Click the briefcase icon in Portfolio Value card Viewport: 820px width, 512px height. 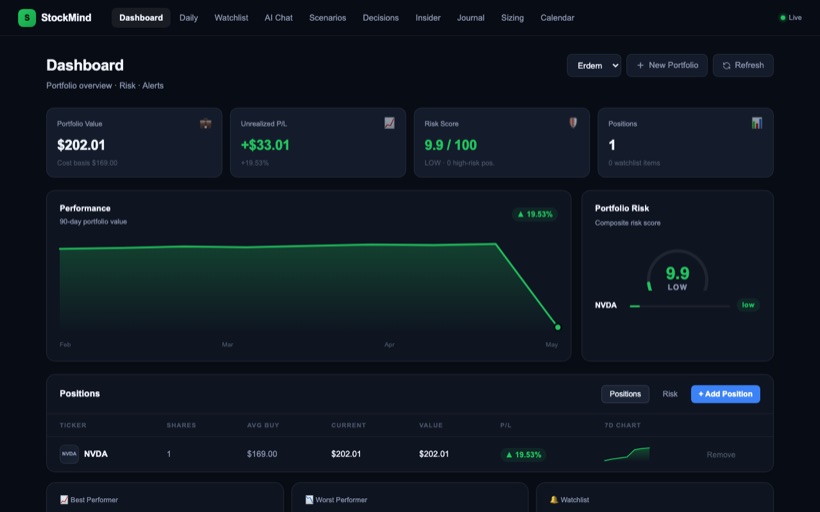tap(206, 123)
